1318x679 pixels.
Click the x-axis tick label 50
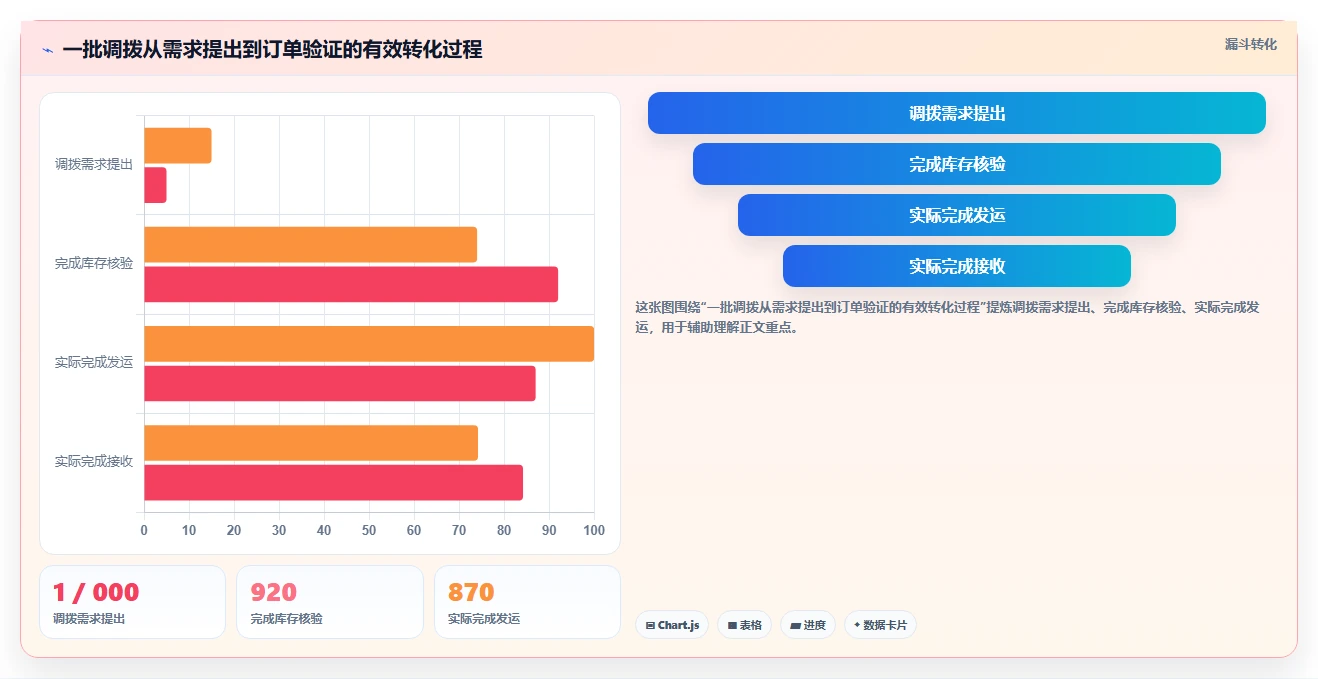[x=369, y=531]
